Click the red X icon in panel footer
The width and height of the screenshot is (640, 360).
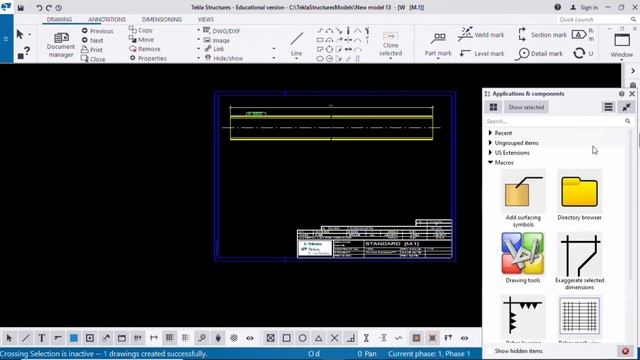625,351
